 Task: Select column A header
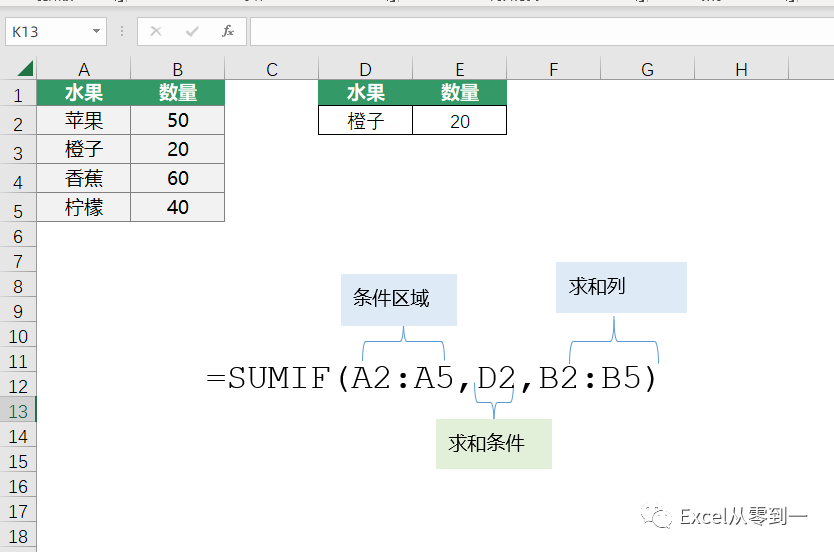[x=84, y=69]
